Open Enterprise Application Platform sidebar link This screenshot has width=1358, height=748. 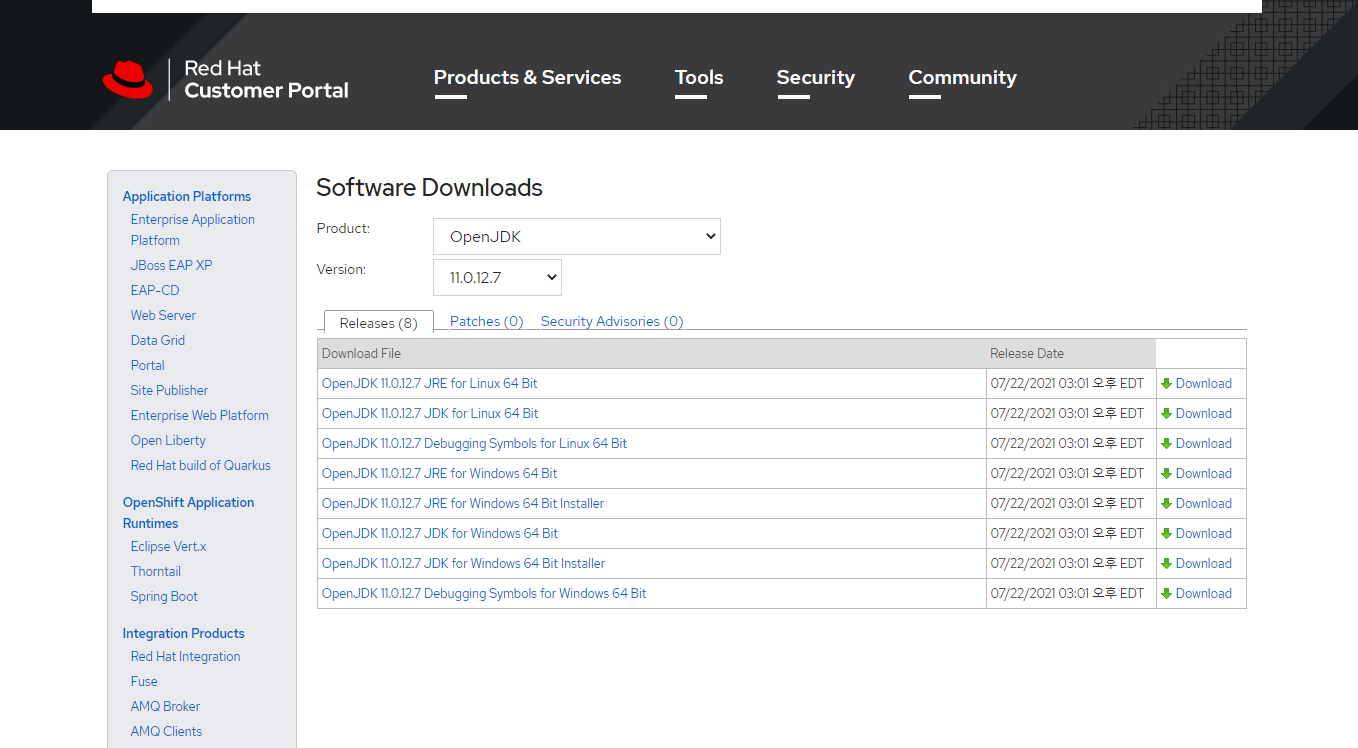point(193,230)
